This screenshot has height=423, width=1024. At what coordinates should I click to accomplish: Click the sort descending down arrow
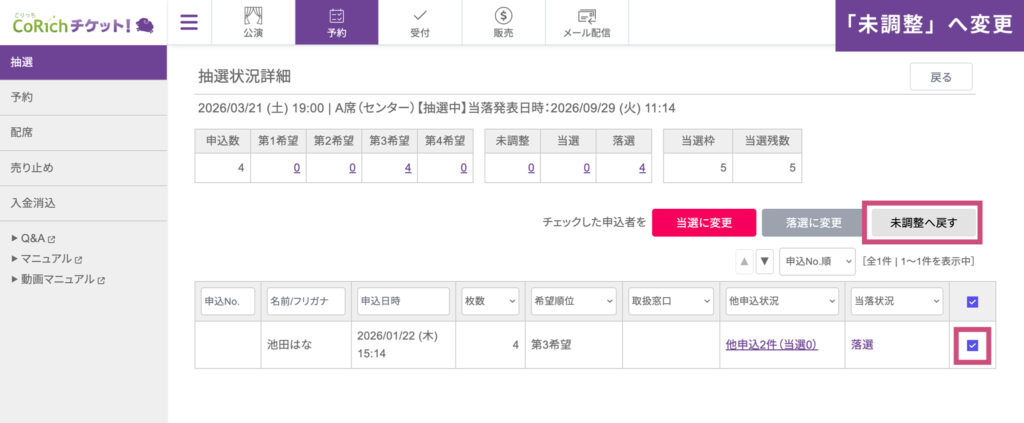tap(764, 262)
